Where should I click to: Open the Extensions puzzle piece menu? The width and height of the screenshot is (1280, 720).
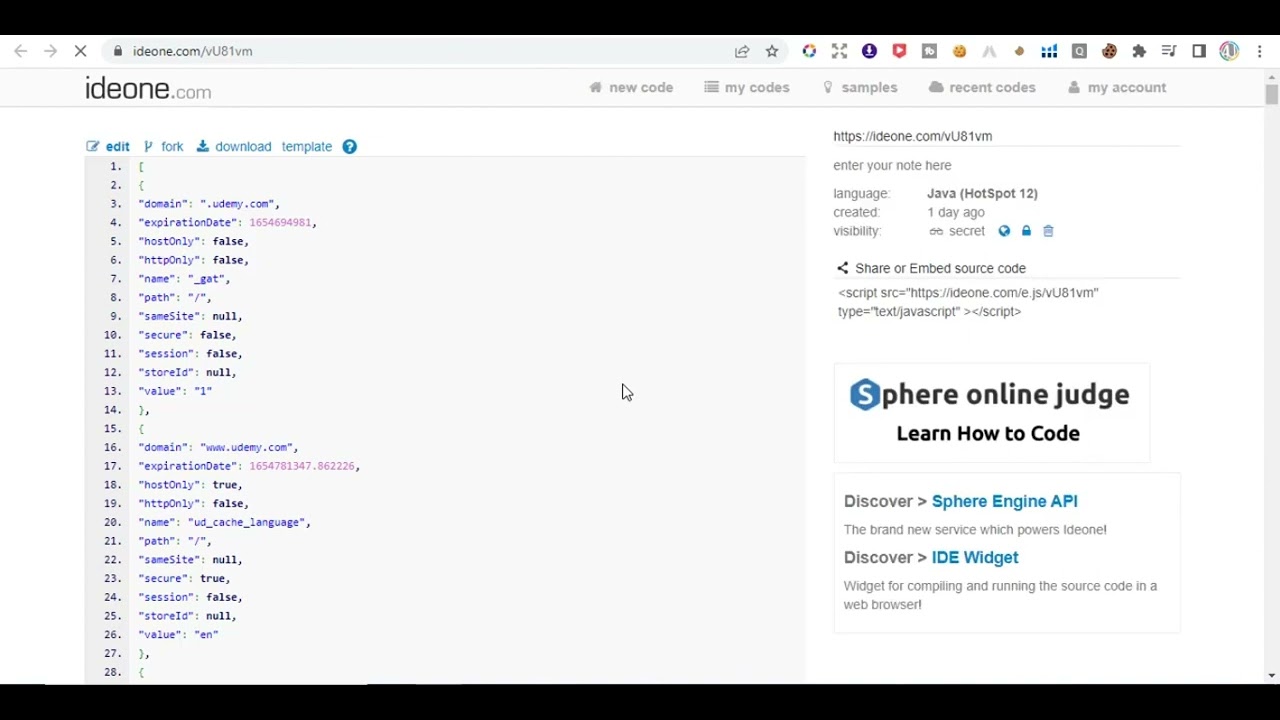pos(1139,51)
